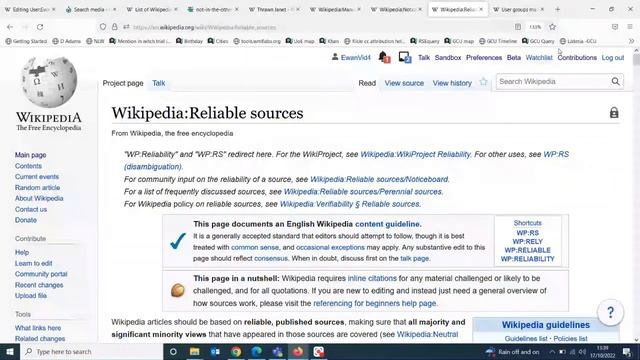Bookmark this page with the star icon
This screenshot has height=360, width=640.
(552, 27)
